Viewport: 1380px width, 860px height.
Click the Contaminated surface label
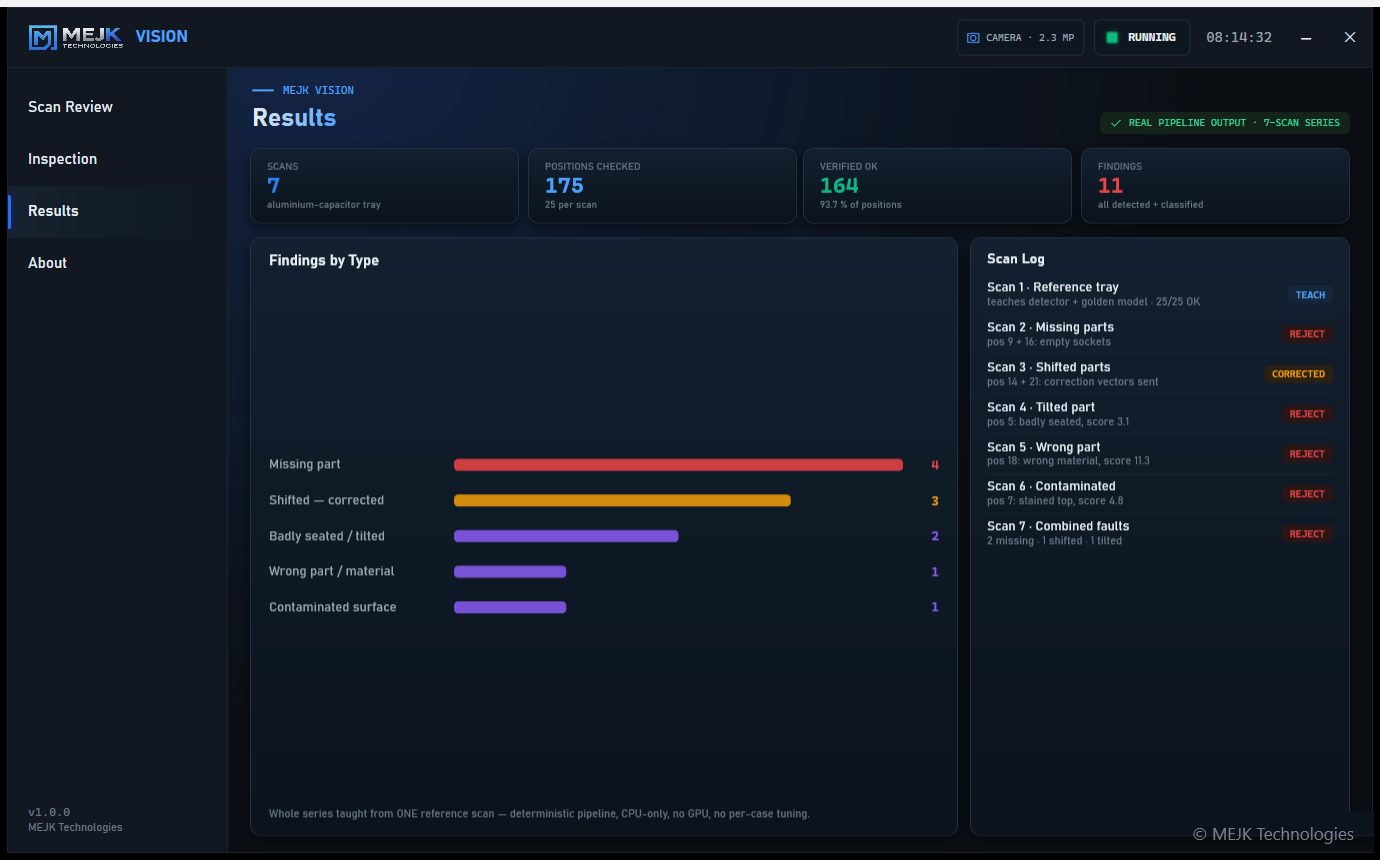(x=333, y=607)
